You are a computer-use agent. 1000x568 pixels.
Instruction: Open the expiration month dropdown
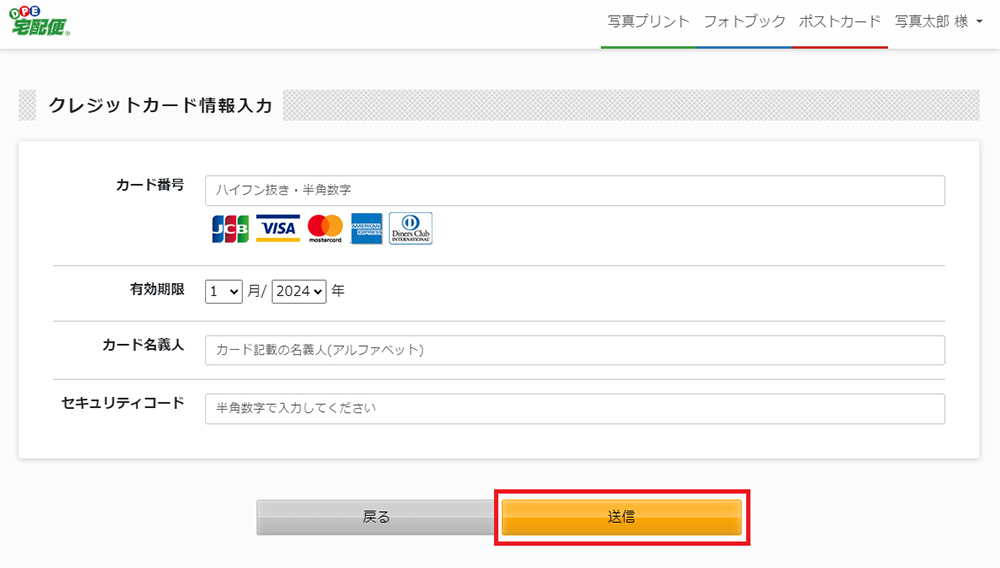(x=223, y=291)
